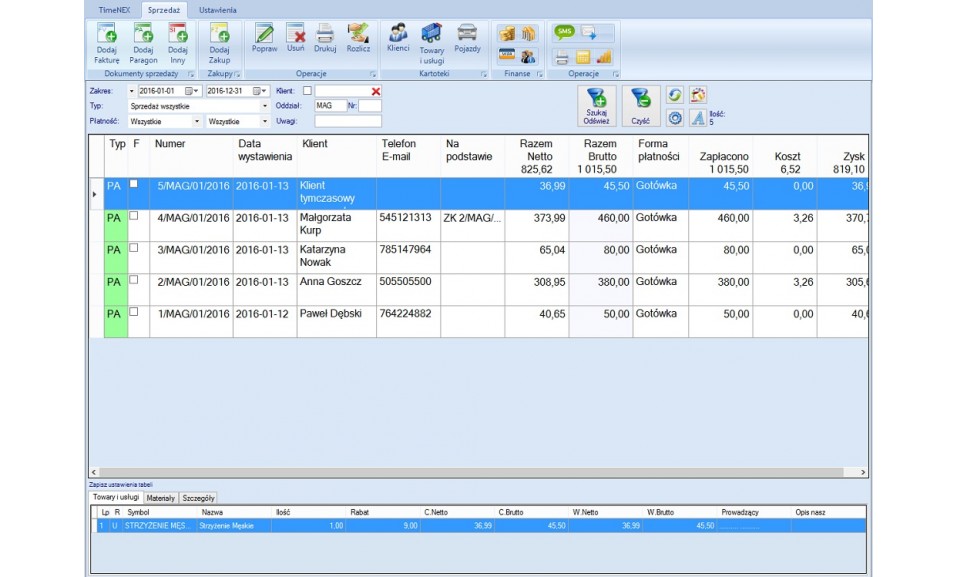957x577 pixels.
Task: Check the box for document 4/MAG/01/2016
Action: pos(135,215)
